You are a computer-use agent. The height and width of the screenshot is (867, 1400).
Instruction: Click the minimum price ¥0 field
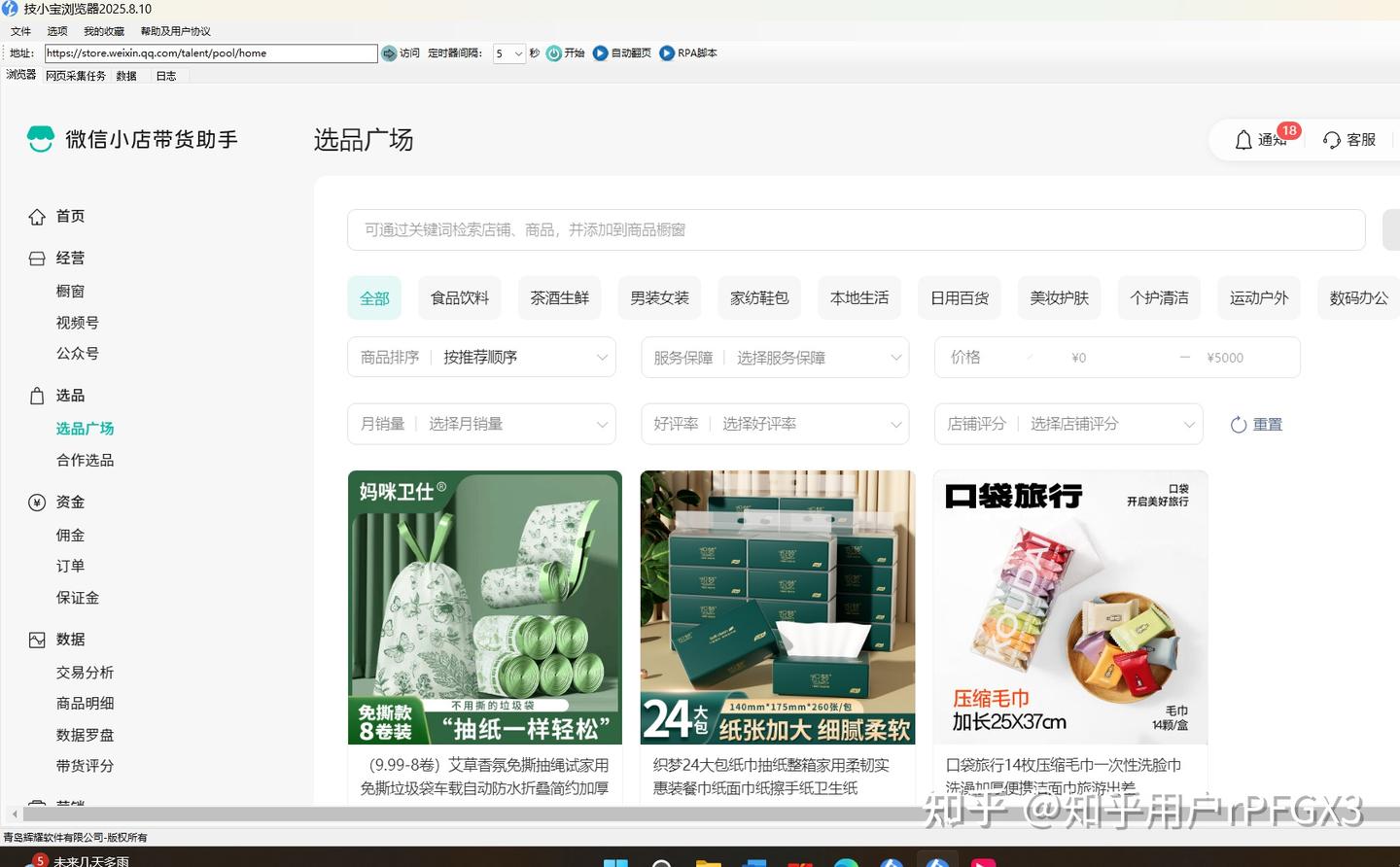coord(1078,358)
